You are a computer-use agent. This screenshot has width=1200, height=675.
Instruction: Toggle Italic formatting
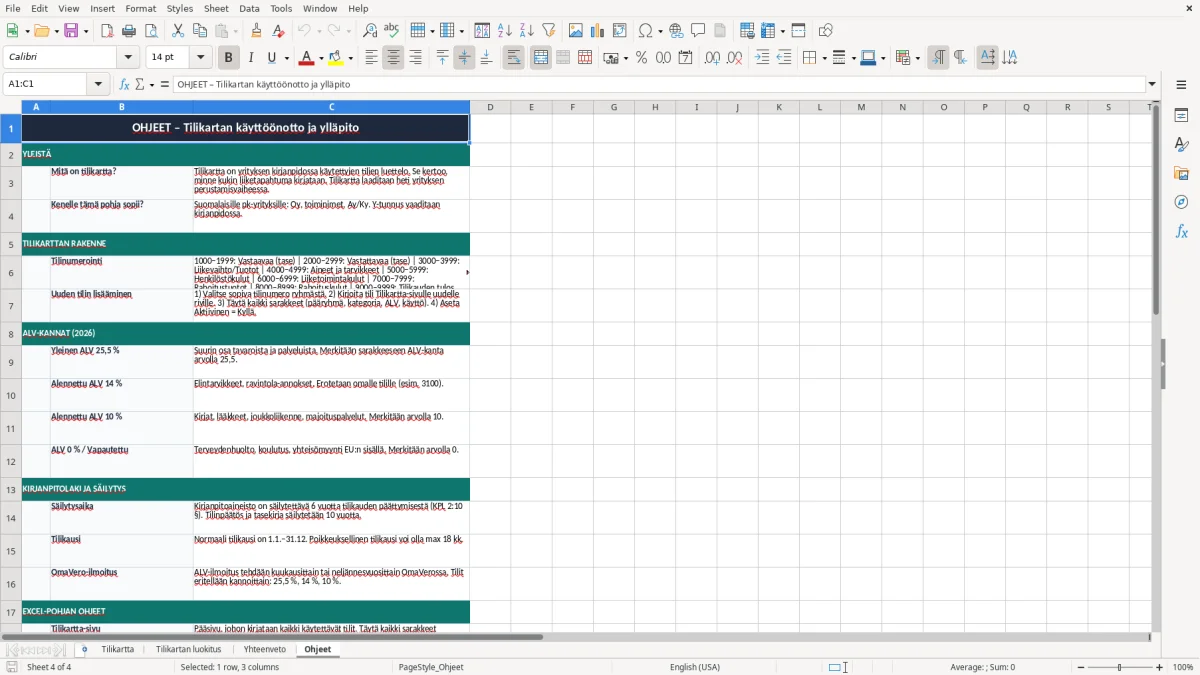251,58
